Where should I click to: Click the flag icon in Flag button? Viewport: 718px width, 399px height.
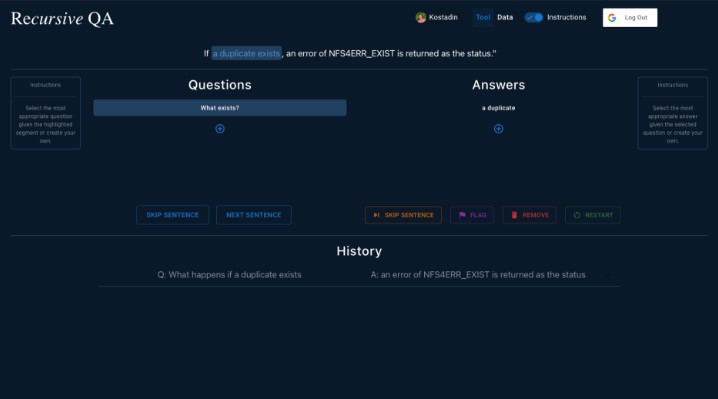point(462,215)
